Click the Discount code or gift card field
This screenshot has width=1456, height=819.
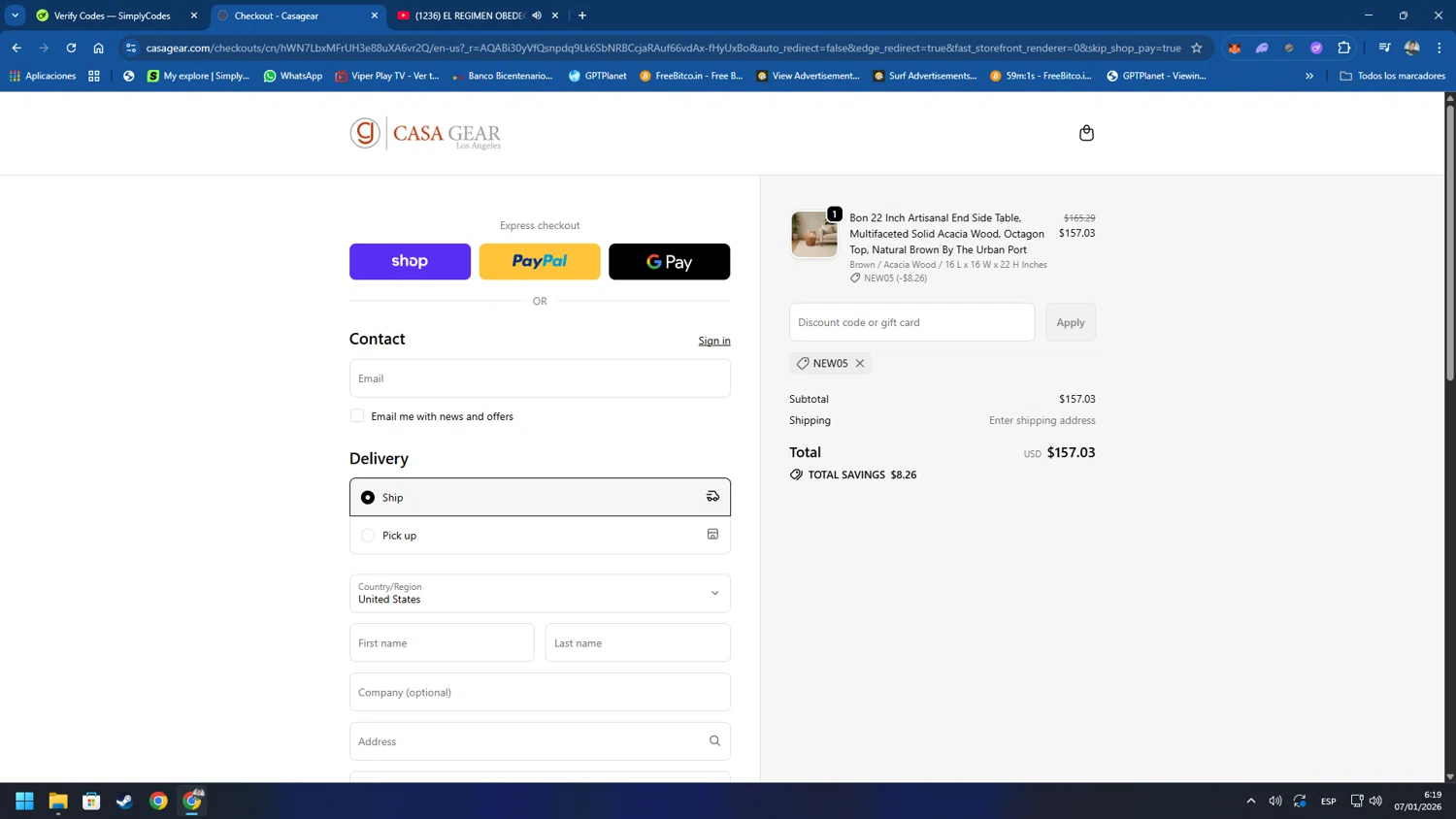[911, 322]
